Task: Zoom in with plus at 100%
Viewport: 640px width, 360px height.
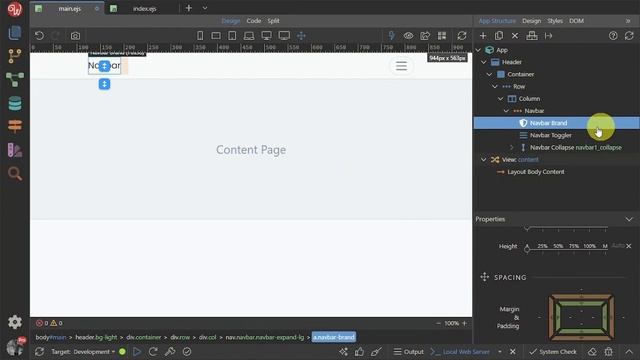Action: (464, 323)
